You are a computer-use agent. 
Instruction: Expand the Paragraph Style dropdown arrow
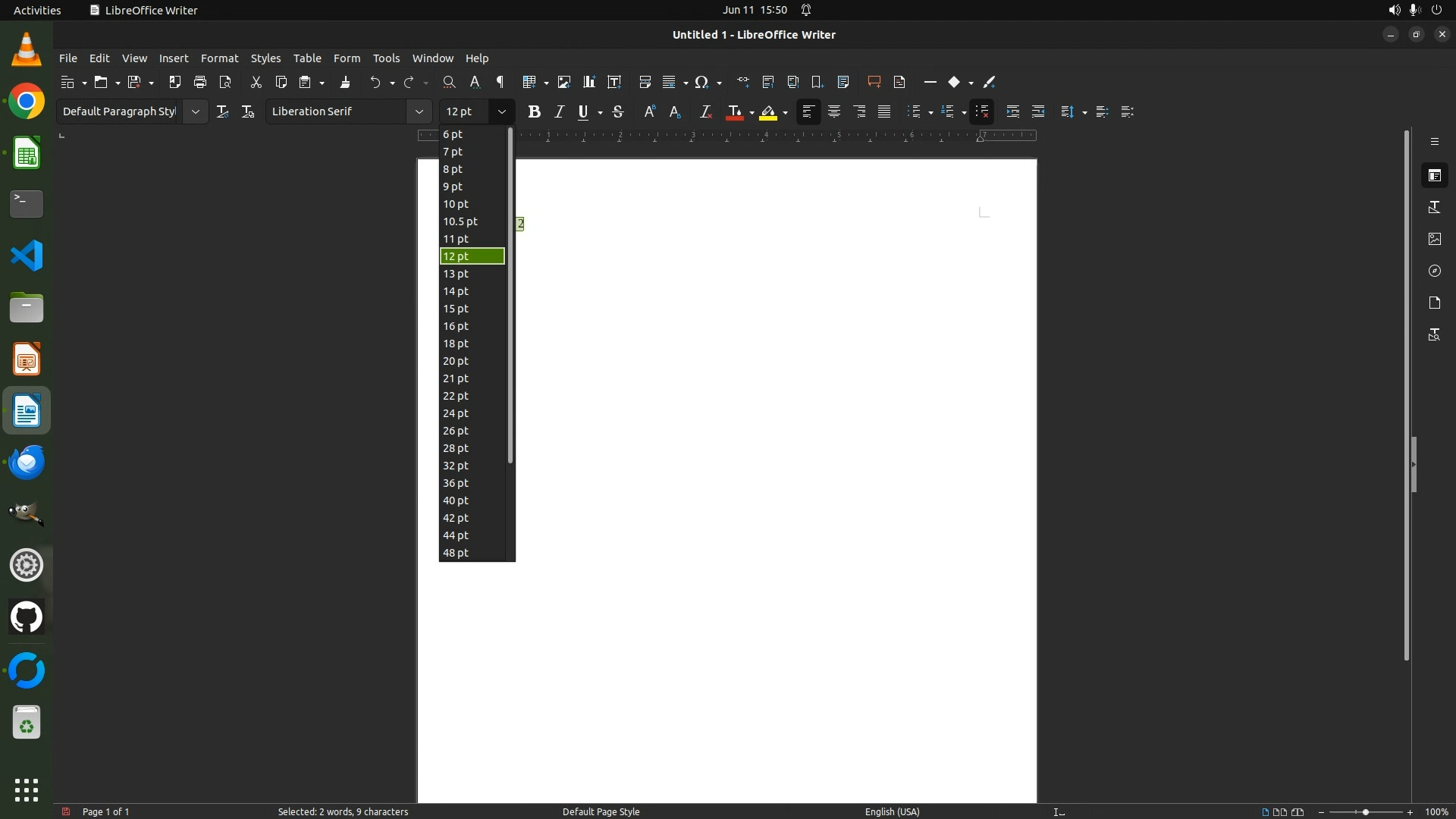click(x=196, y=111)
